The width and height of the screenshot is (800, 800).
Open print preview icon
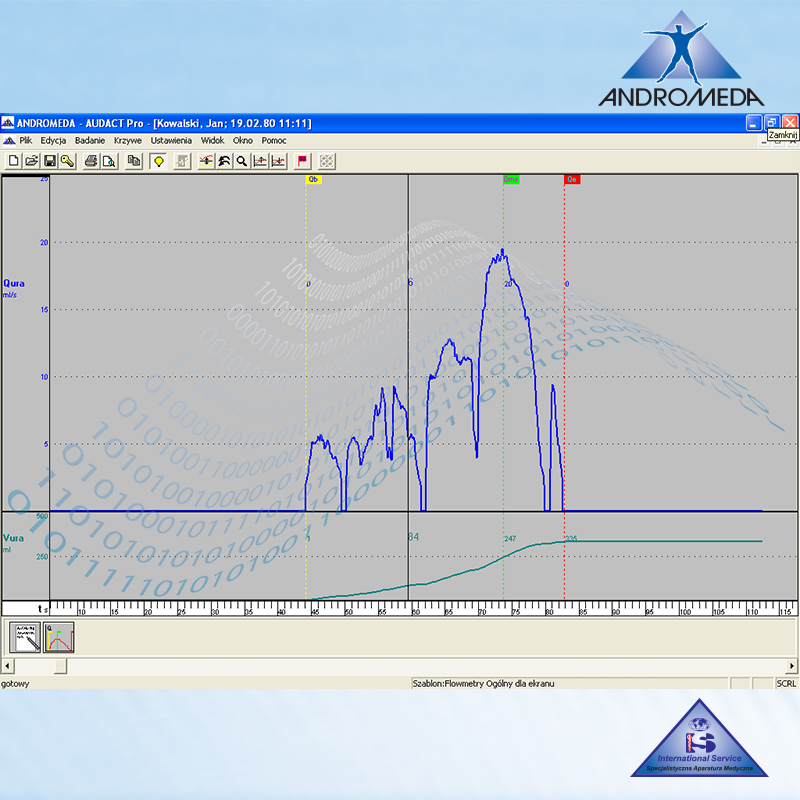point(108,160)
